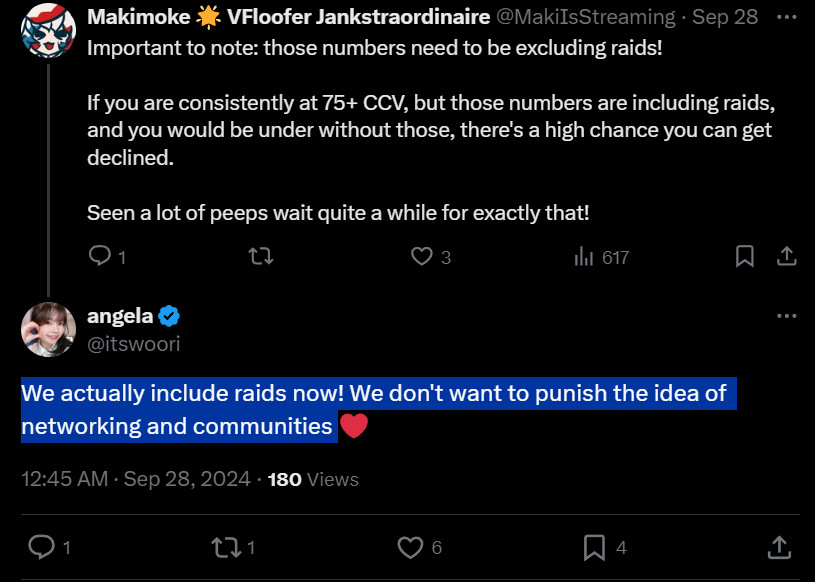Repost Makimoke's tweet with retweet icon
Image resolution: width=815 pixels, height=582 pixels.
click(260, 256)
